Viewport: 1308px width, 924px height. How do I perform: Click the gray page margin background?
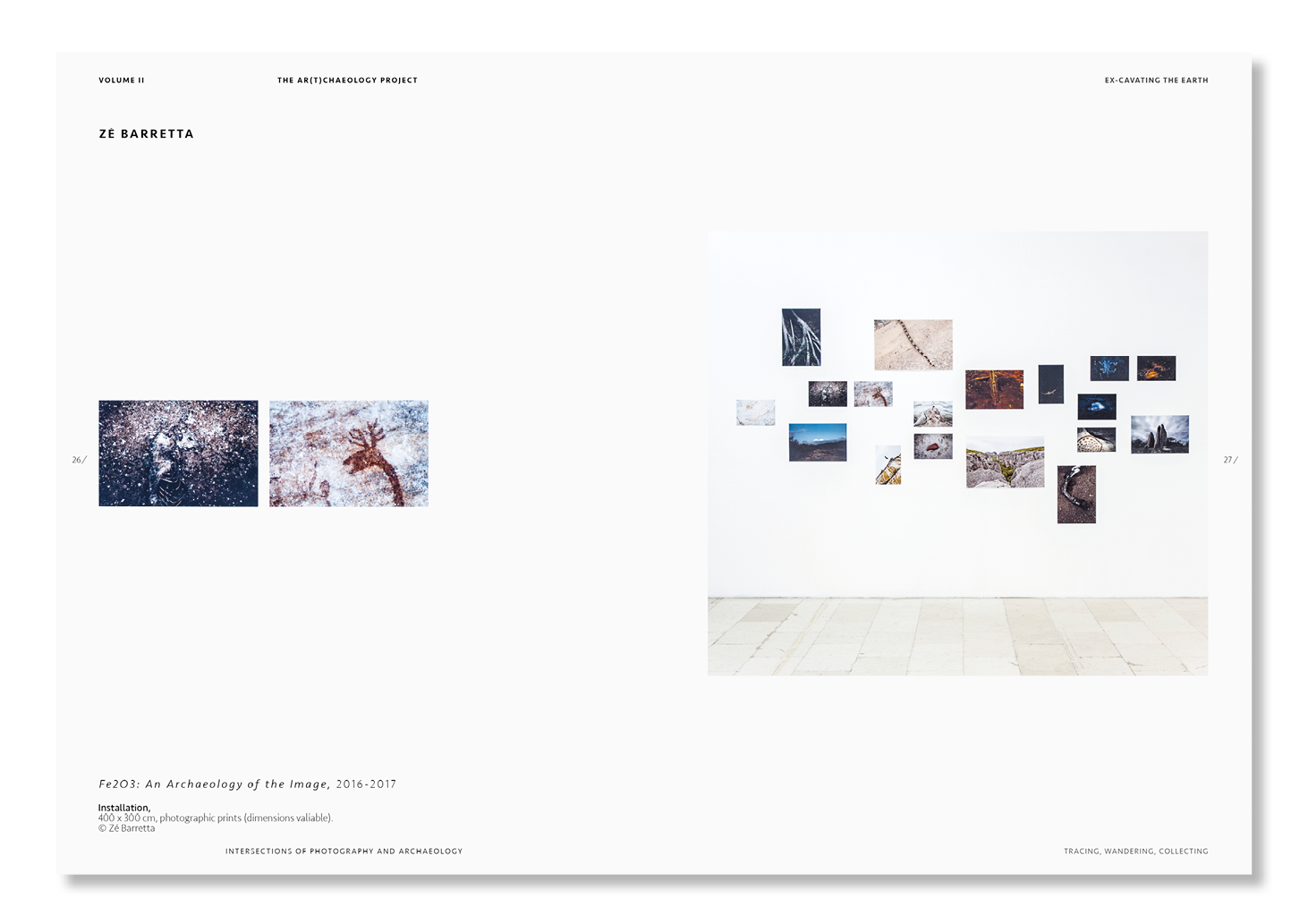pyautogui.click(x=1279, y=447)
